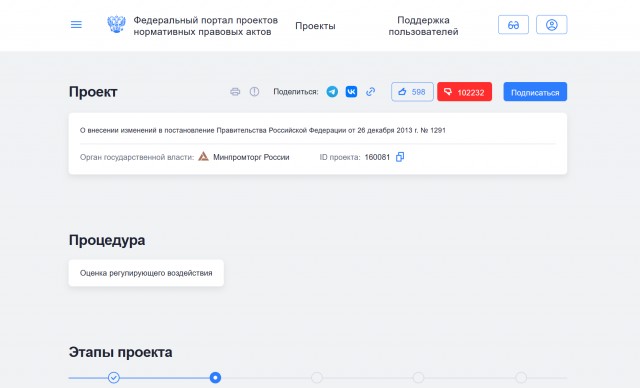This screenshot has width=640, height=388.
Task: Open the hamburger menu
Action: coord(76,25)
